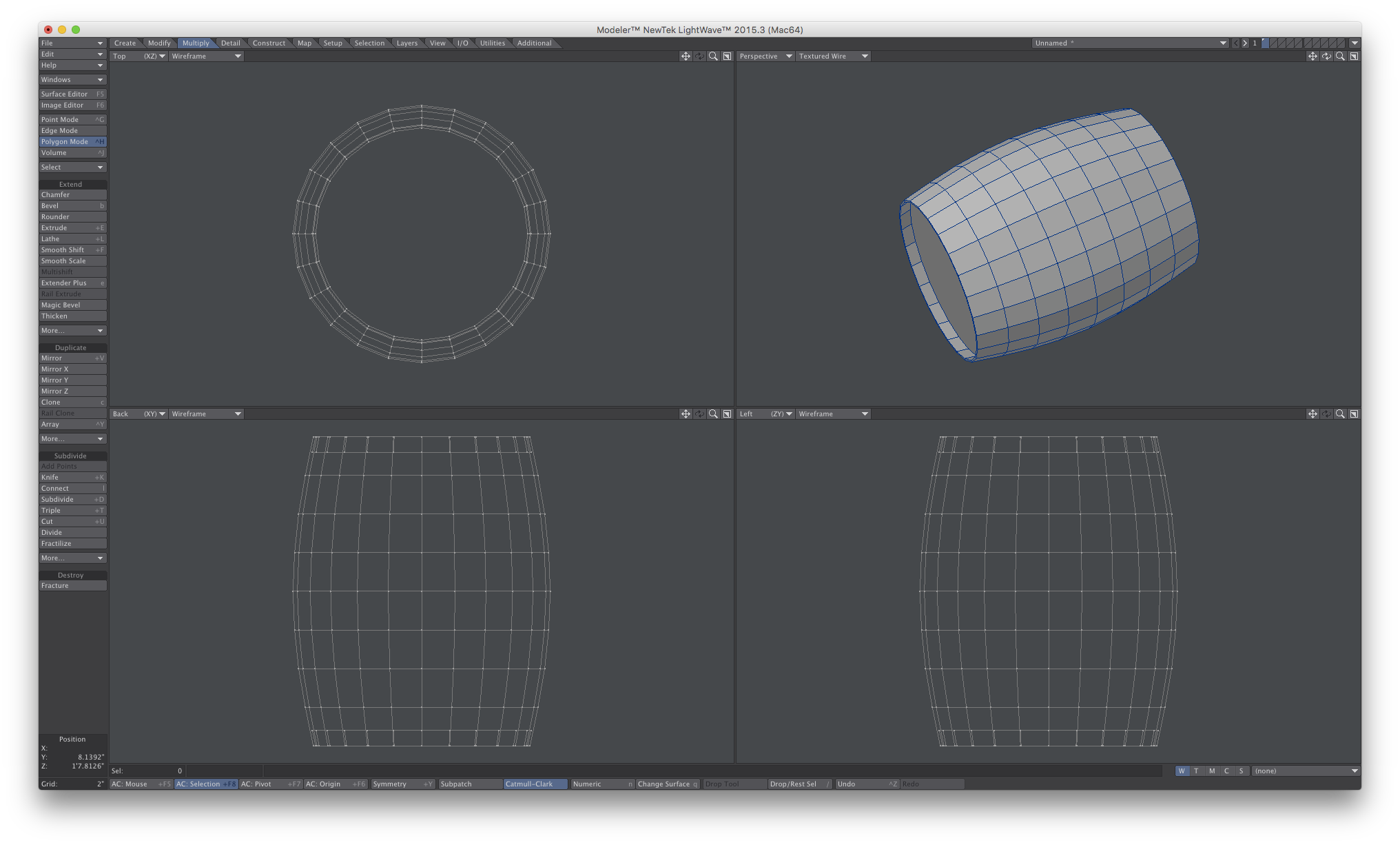Screen dimensions: 1400x845
Task: Click the Back viewport pan (move) icon
Action: [x=686, y=414]
